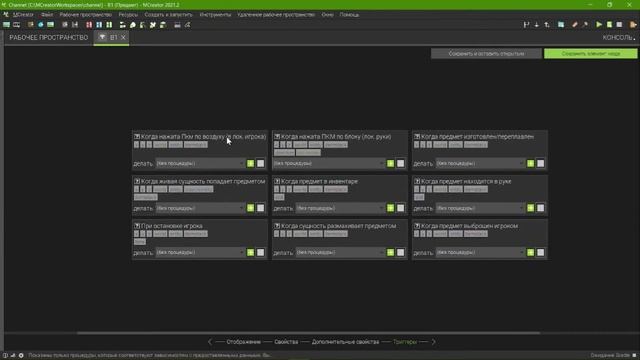
Task: Edit procedure button of 'Когда предмет изготовлен/переплавлен'
Action: [x=540, y=164]
